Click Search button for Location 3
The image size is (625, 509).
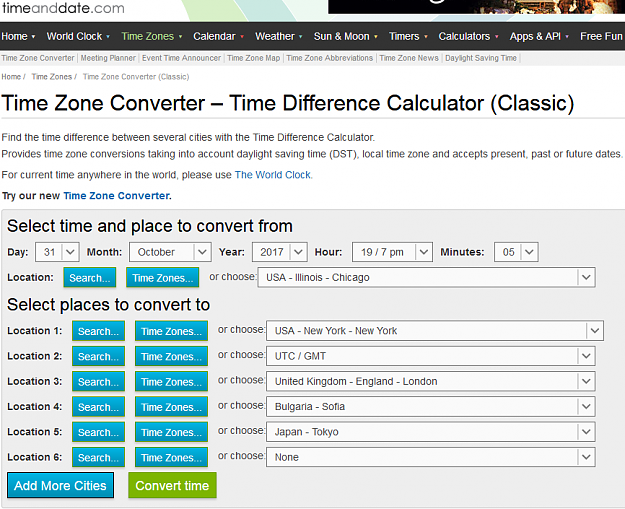(x=98, y=381)
